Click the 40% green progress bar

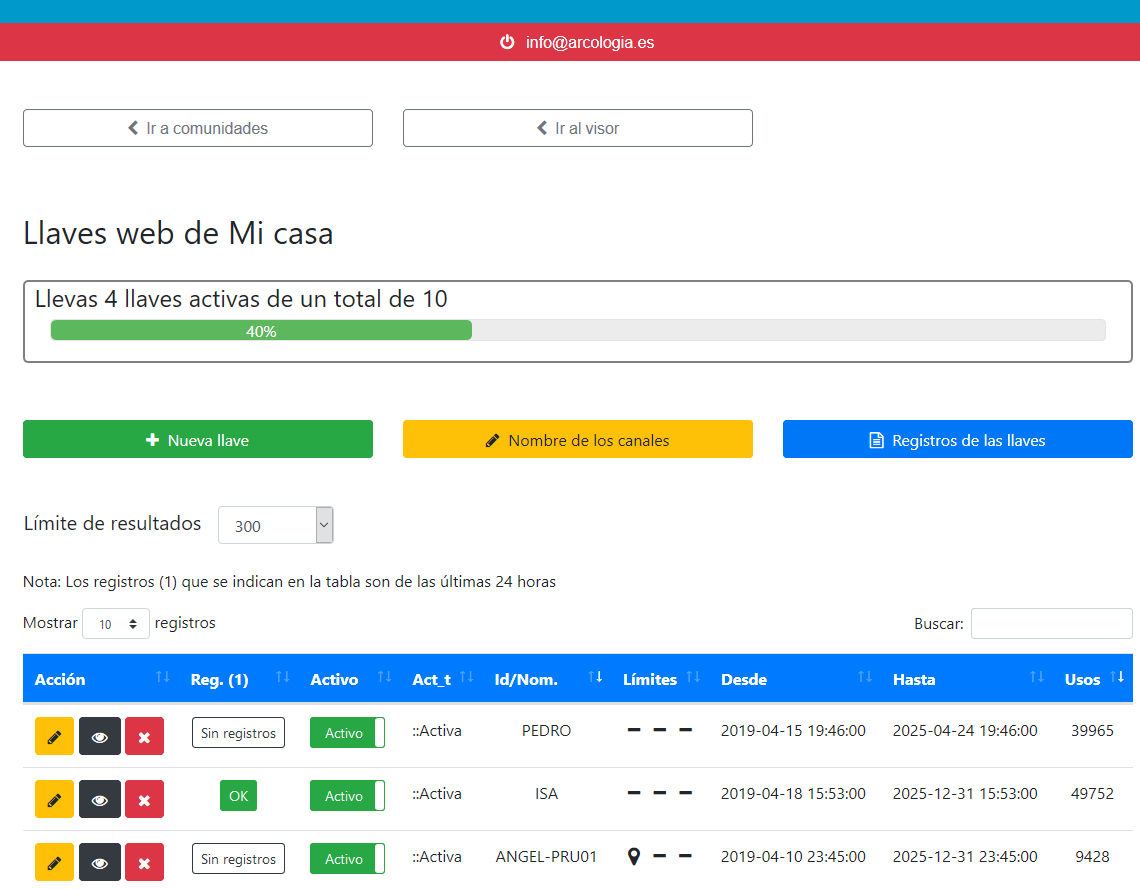point(260,329)
